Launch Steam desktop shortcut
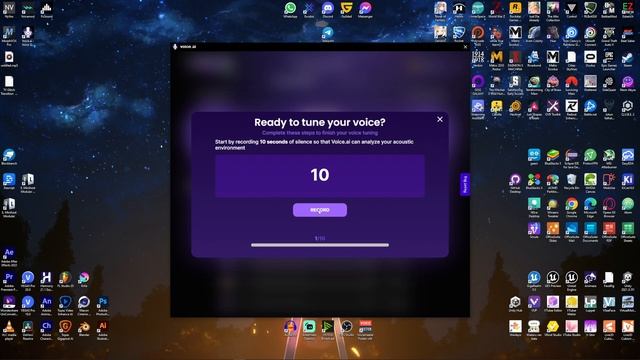This screenshot has width=640, height=360. [628, 59]
